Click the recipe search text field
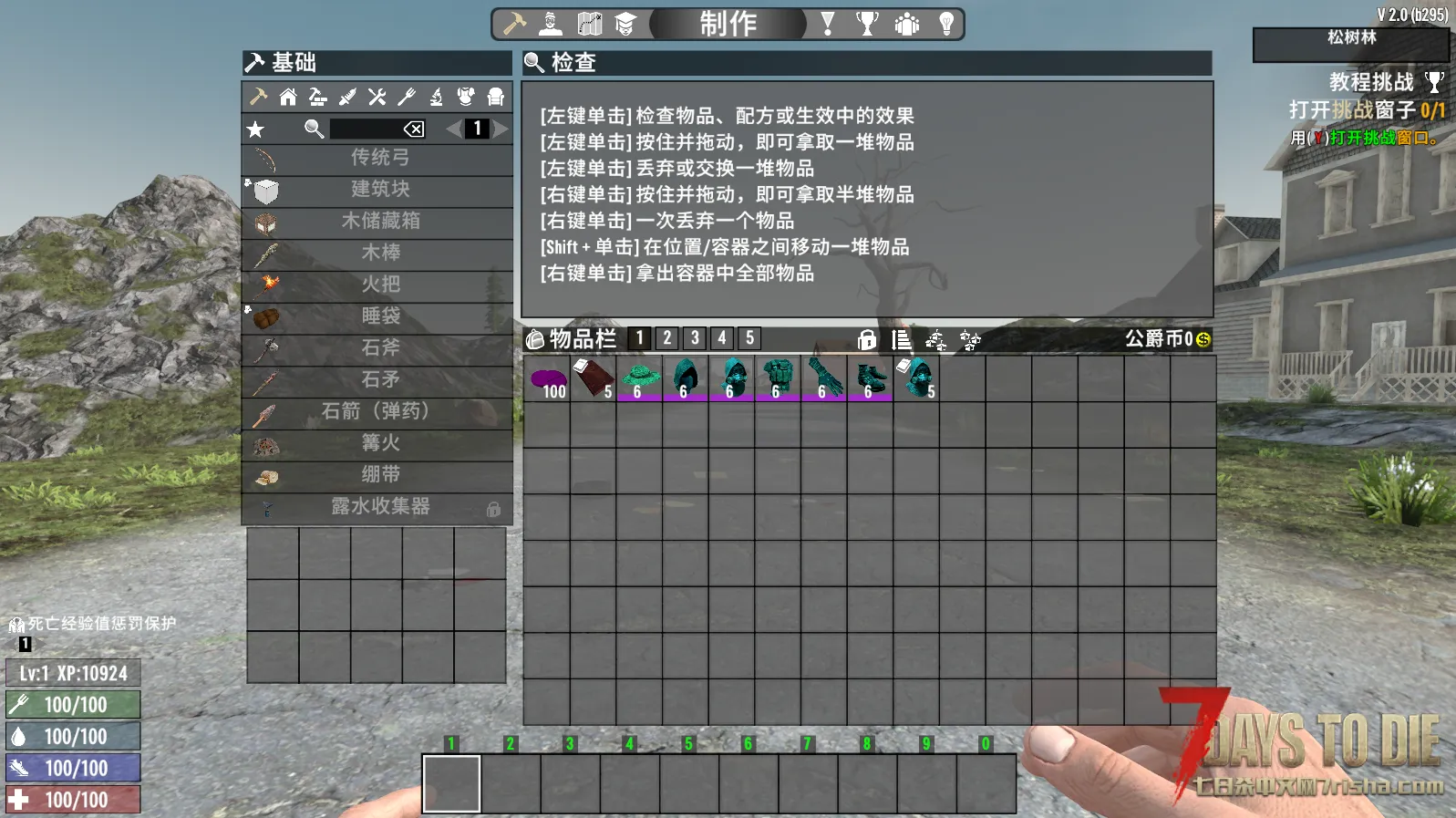 click(x=367, y=129)
